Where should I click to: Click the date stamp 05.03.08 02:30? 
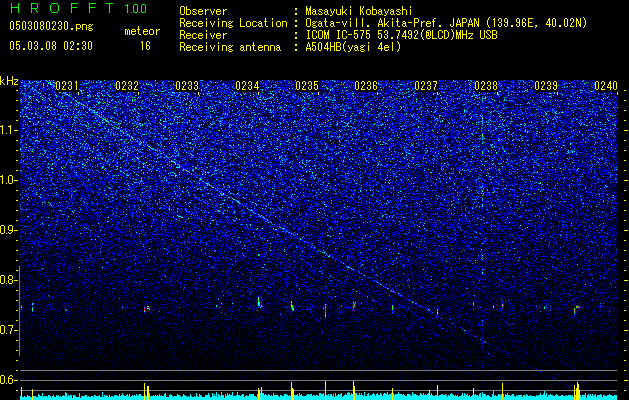pyautogui.click(x=51, y=46)
